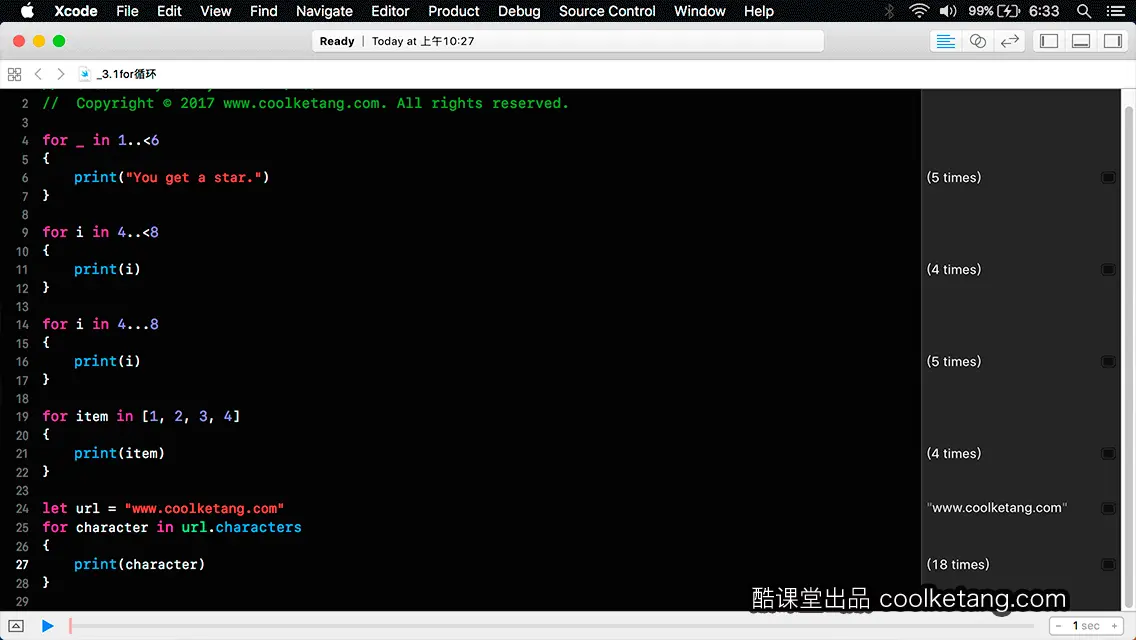The height and width of the screenshot is (640, 1136).
Task: Click the playground timeline slider
Action: [552, 626]
